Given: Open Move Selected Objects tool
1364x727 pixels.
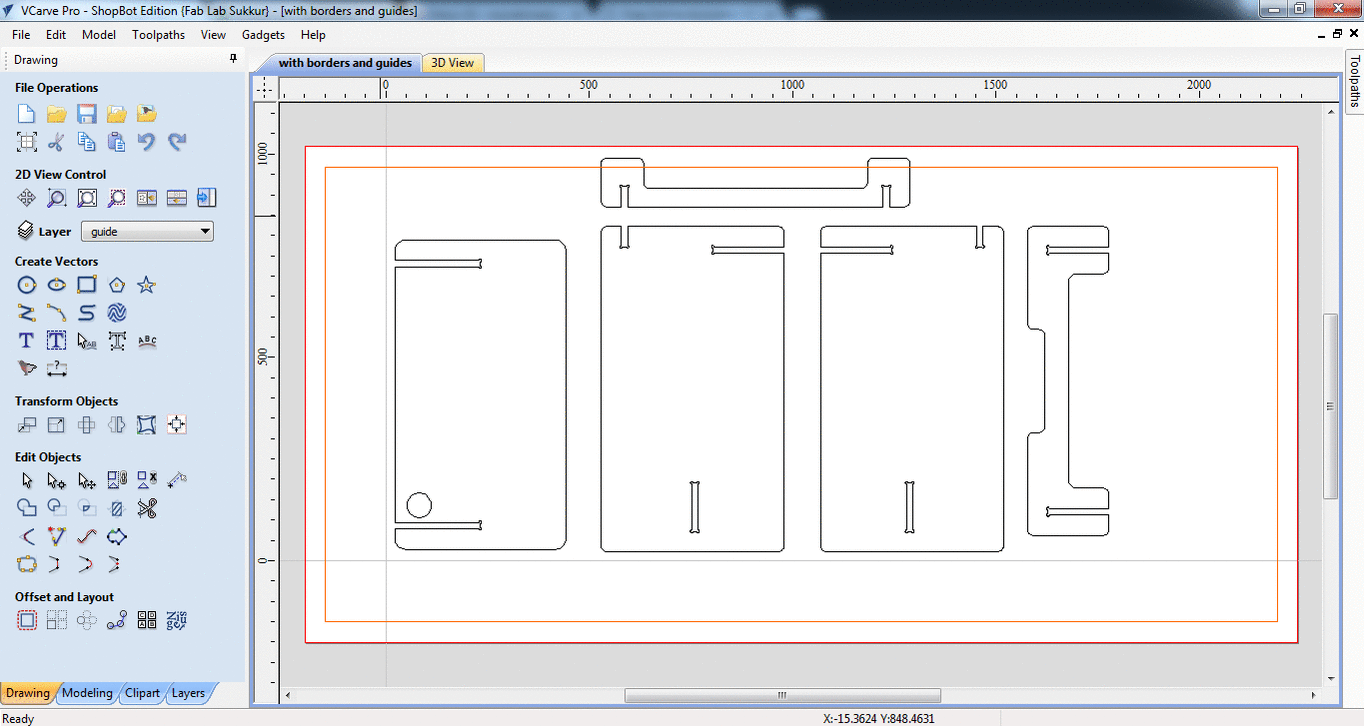Looking at the screenshot, I should point(27,425).
